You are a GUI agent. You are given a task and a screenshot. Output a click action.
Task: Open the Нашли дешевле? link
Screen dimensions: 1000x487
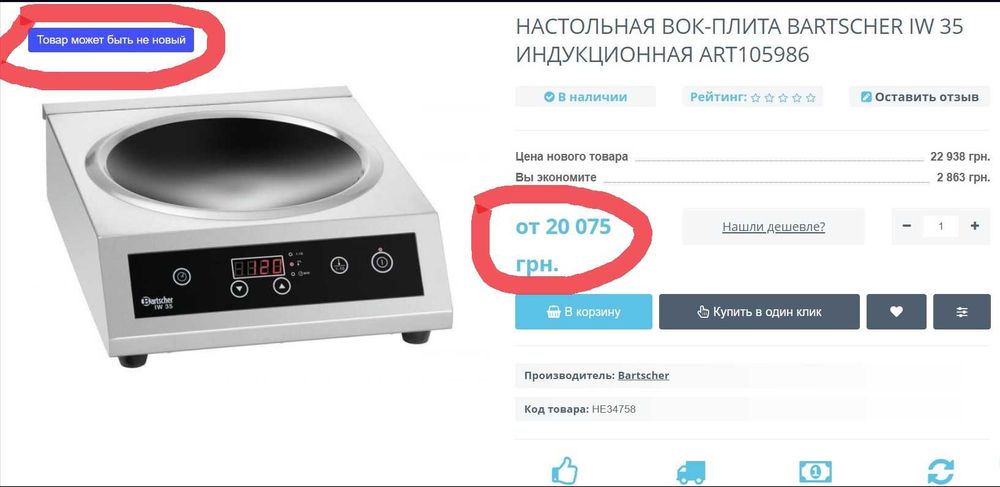pyautogui.click(x=774, y=226)
